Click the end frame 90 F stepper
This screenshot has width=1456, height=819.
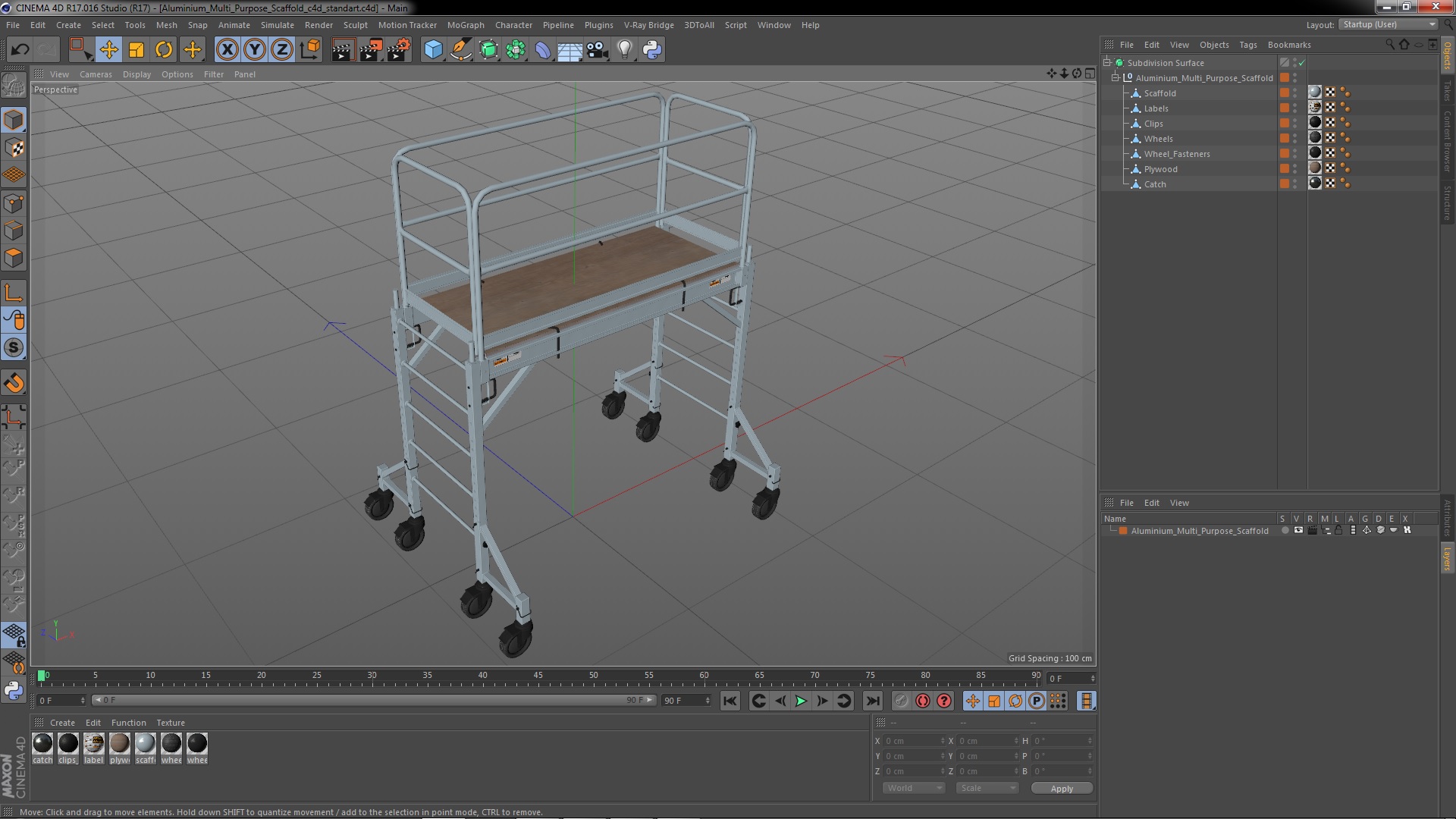point(708,701)
